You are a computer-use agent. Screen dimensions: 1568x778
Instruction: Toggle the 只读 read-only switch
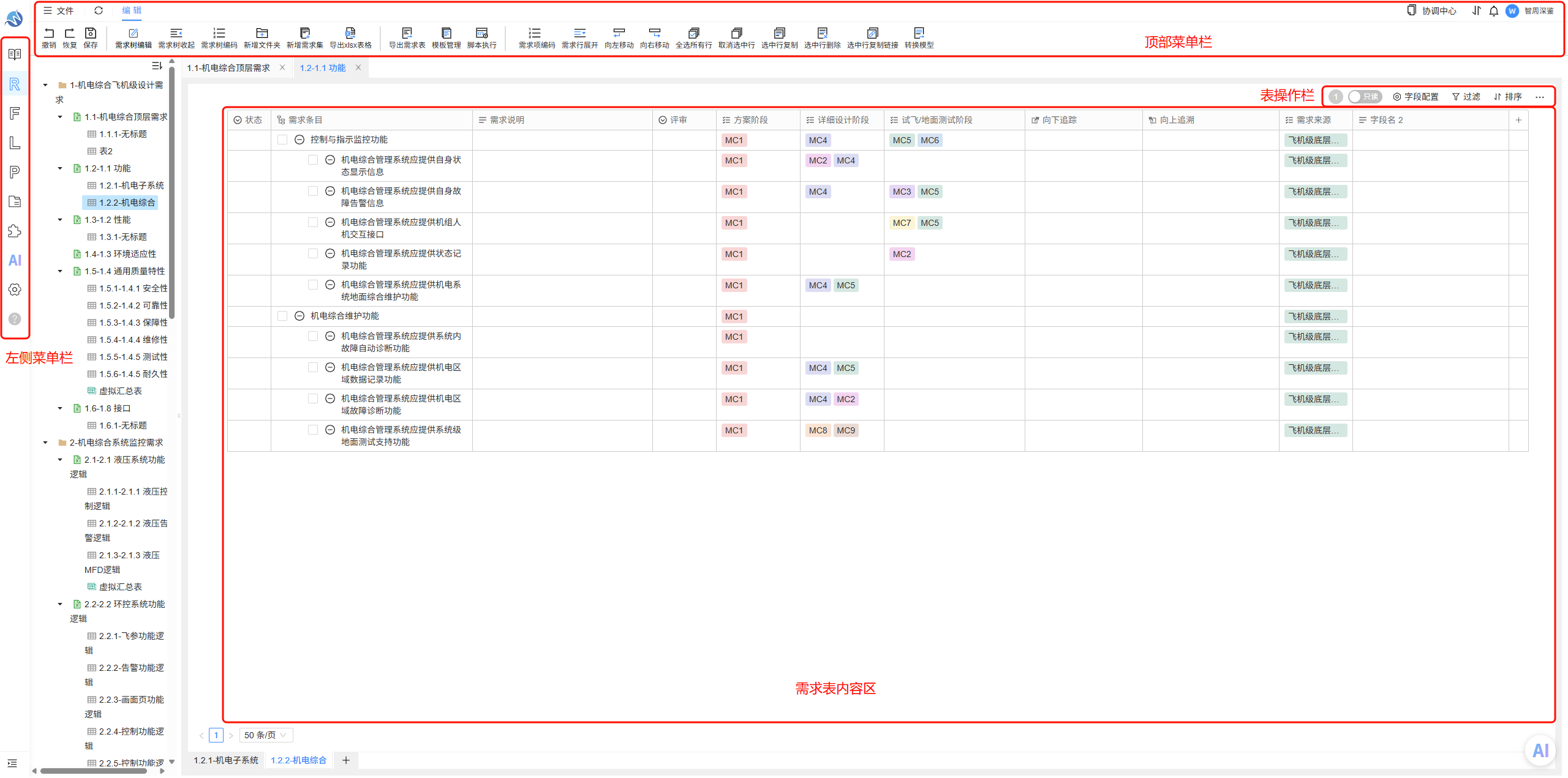coord(1365,97)
